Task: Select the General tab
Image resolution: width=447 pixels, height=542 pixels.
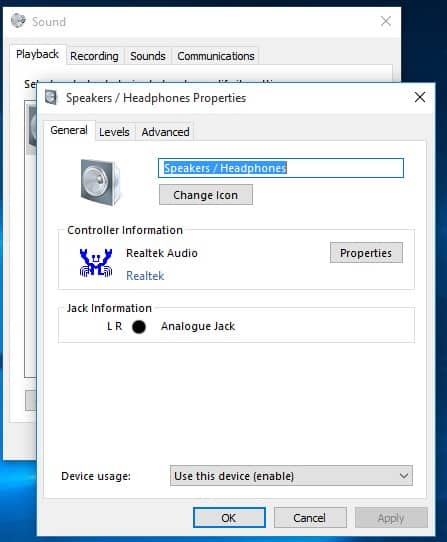Action: coord(69,130)
